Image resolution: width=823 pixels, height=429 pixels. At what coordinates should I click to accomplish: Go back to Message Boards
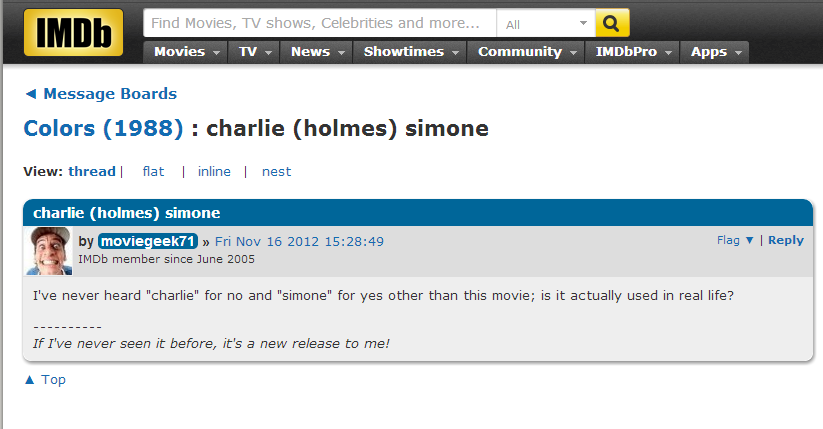(100, 94)
